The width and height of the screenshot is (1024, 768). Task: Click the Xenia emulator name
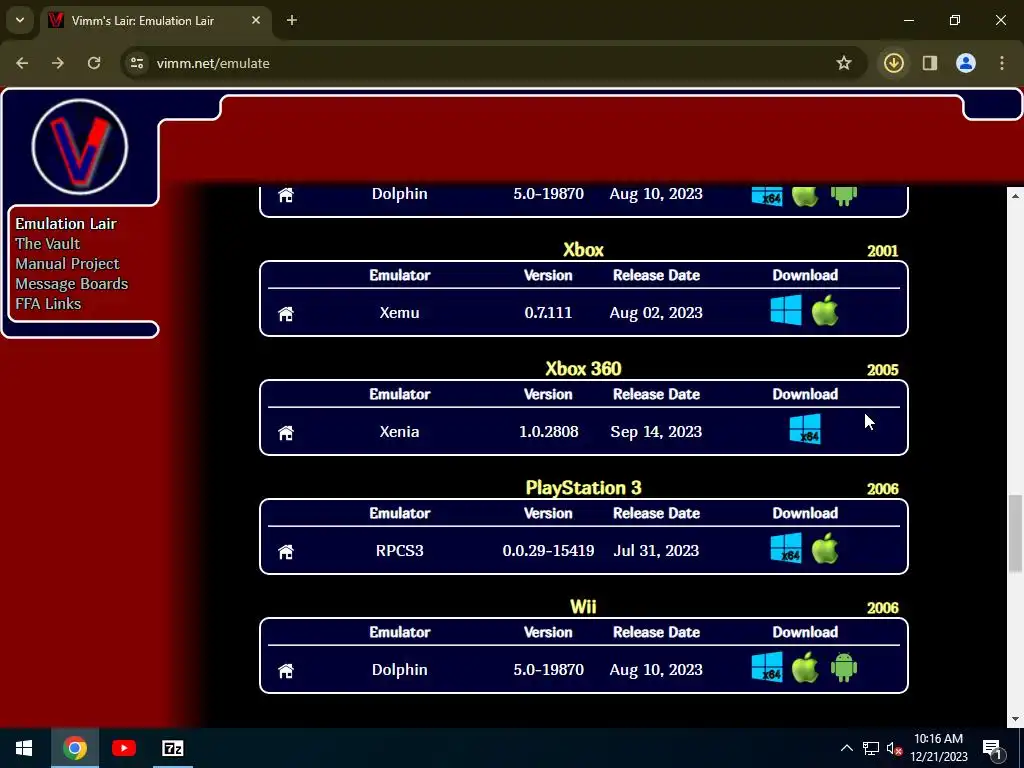pos(400,432)
